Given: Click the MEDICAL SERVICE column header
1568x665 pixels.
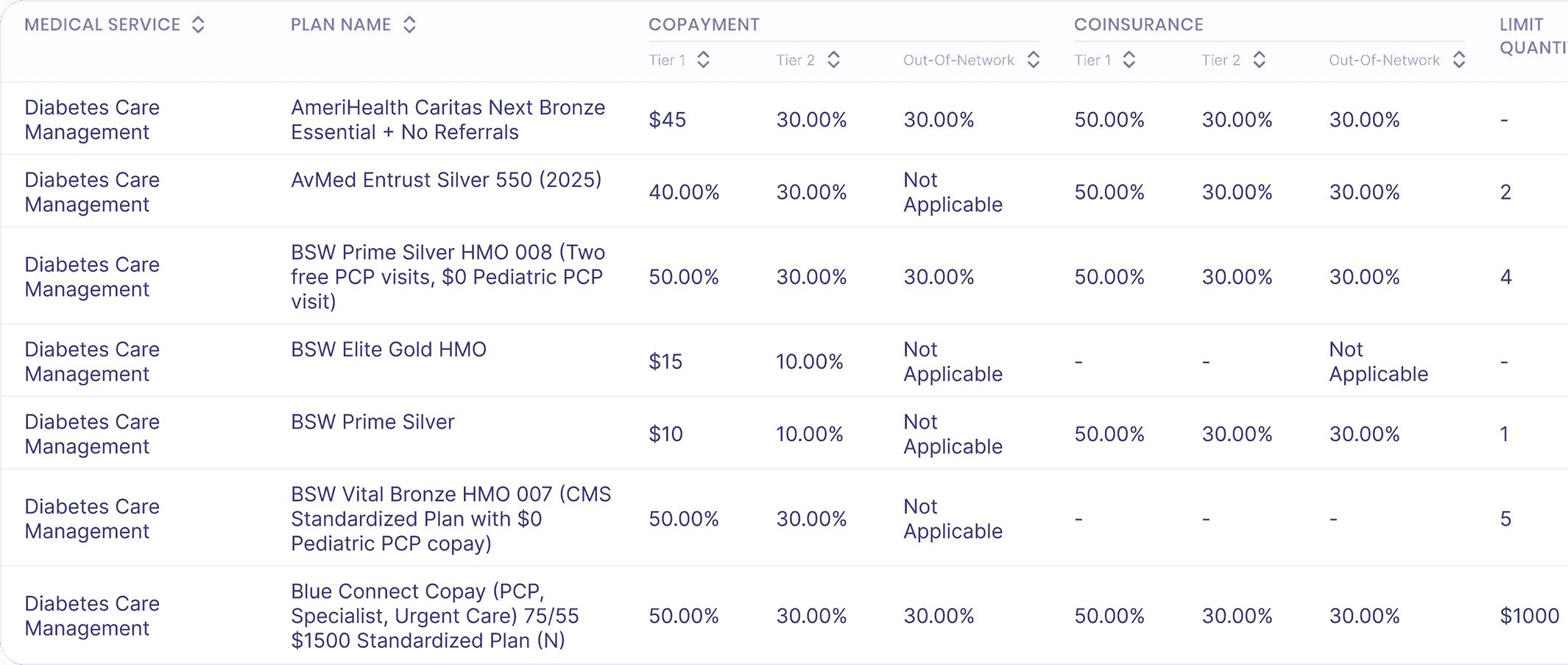Looking at the screenshot, I should [x=102, y=25].
